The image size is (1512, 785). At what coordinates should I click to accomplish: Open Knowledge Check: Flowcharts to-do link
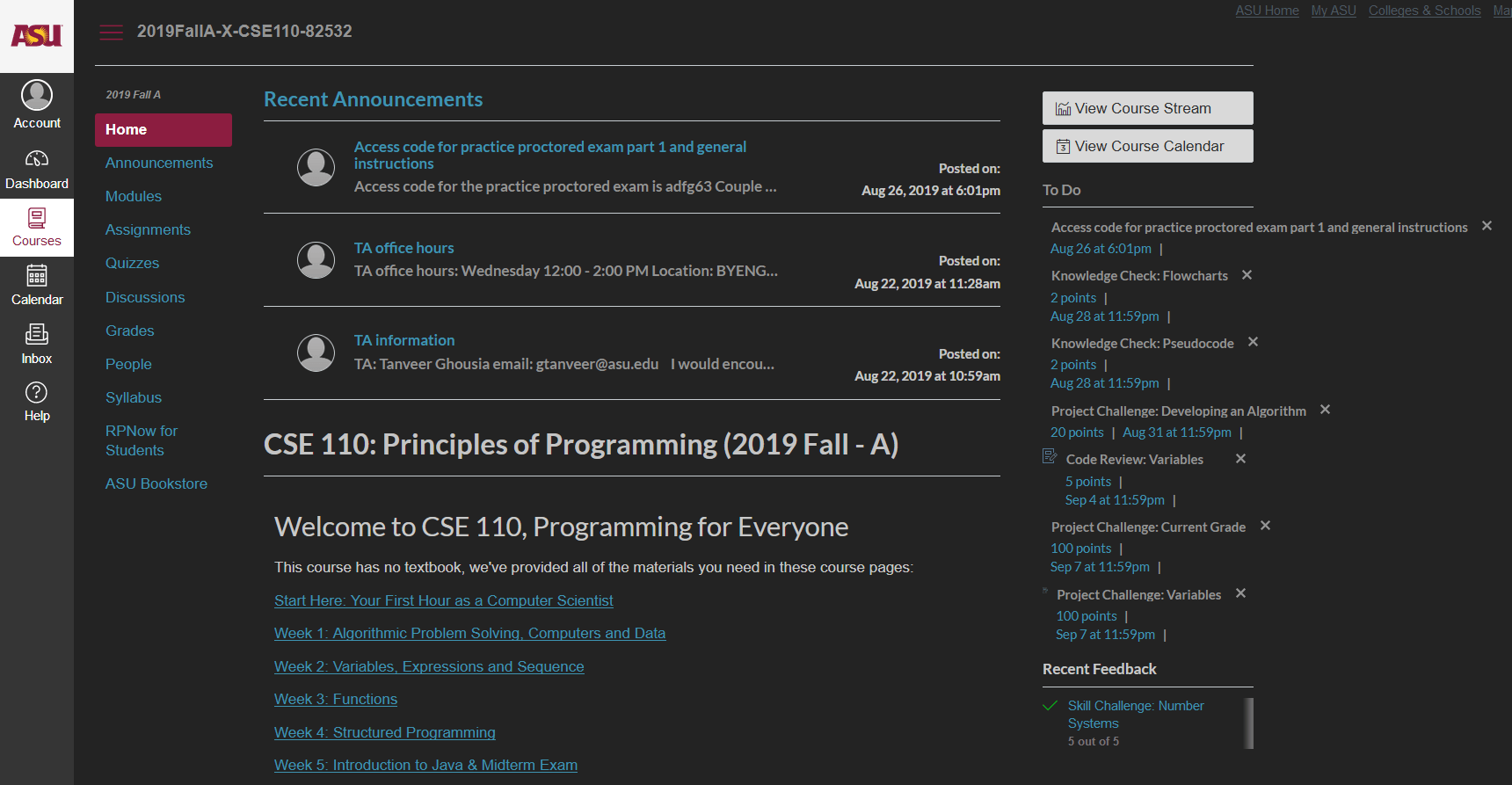1139,276
